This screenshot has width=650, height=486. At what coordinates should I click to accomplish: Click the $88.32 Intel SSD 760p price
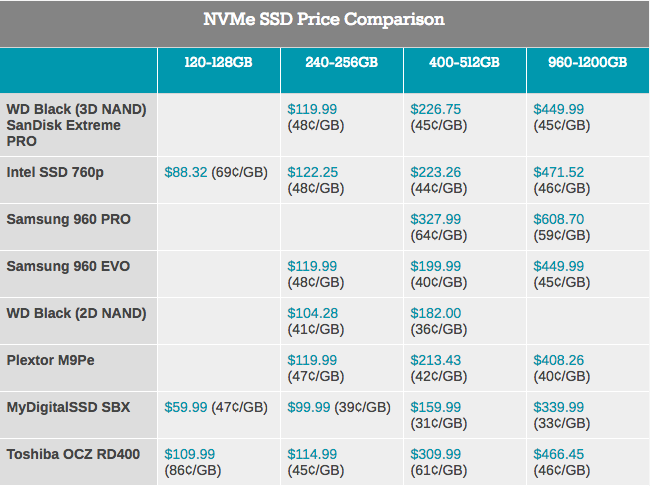pos(186,173)
